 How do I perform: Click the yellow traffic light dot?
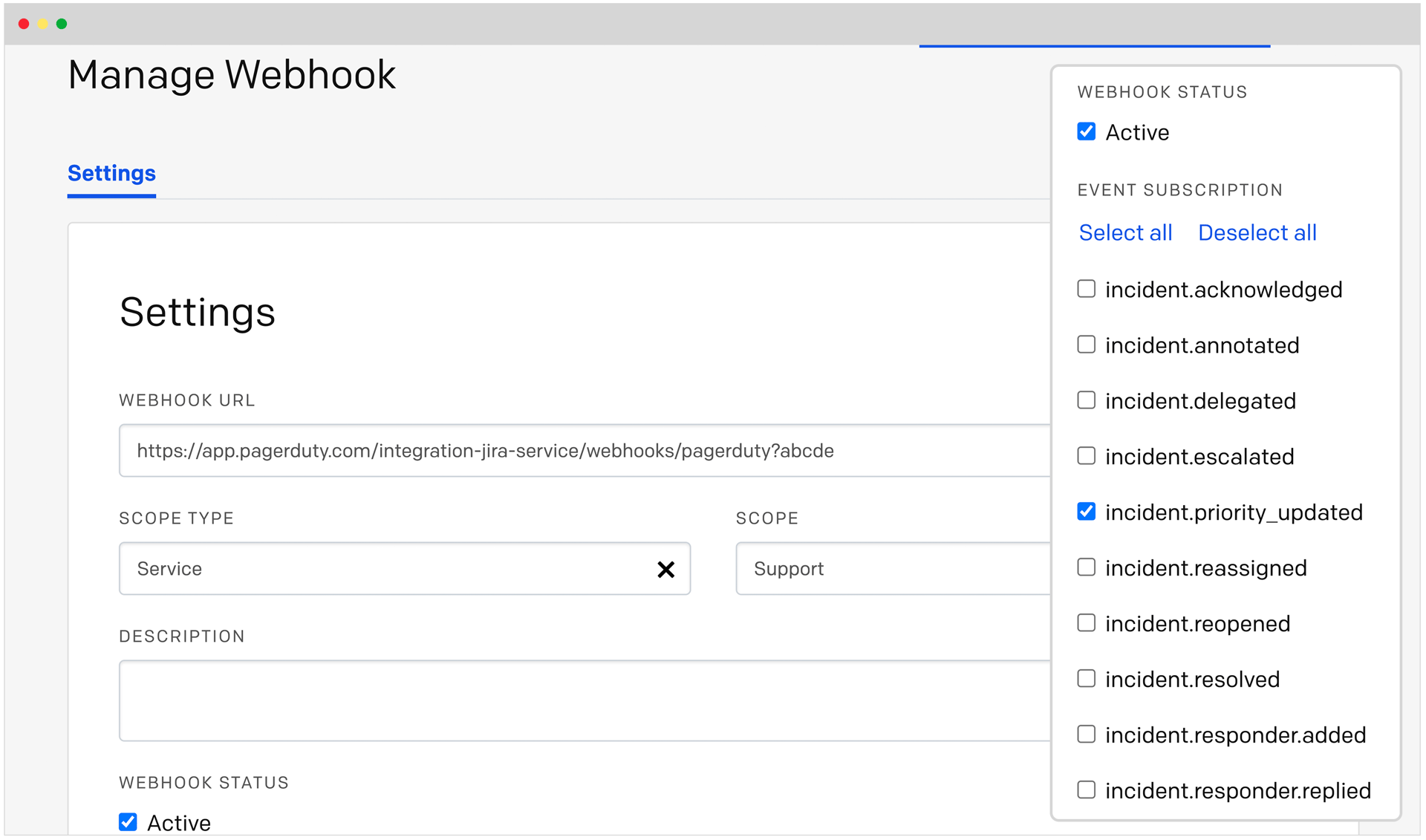pyautogui.click(x=43, y=23)
